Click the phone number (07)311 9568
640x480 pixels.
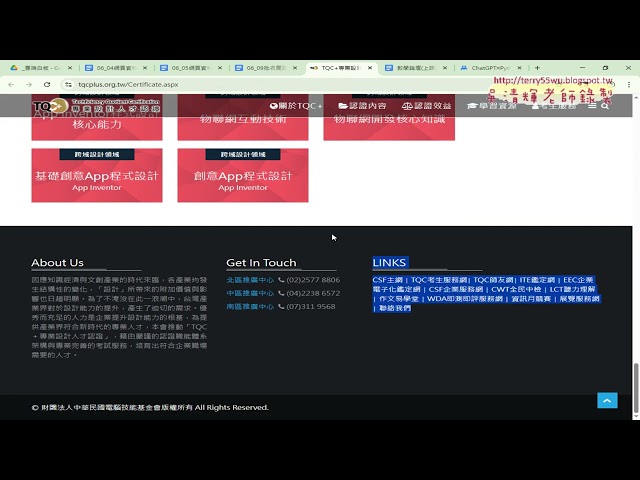311,306
